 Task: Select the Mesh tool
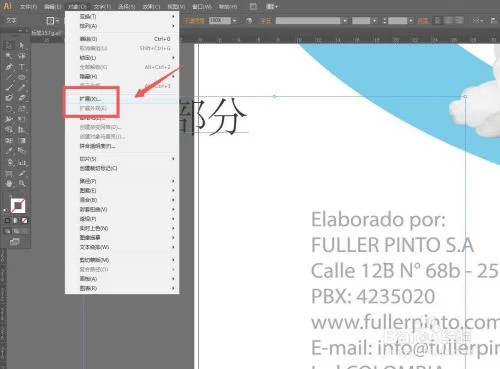point(9,140)
